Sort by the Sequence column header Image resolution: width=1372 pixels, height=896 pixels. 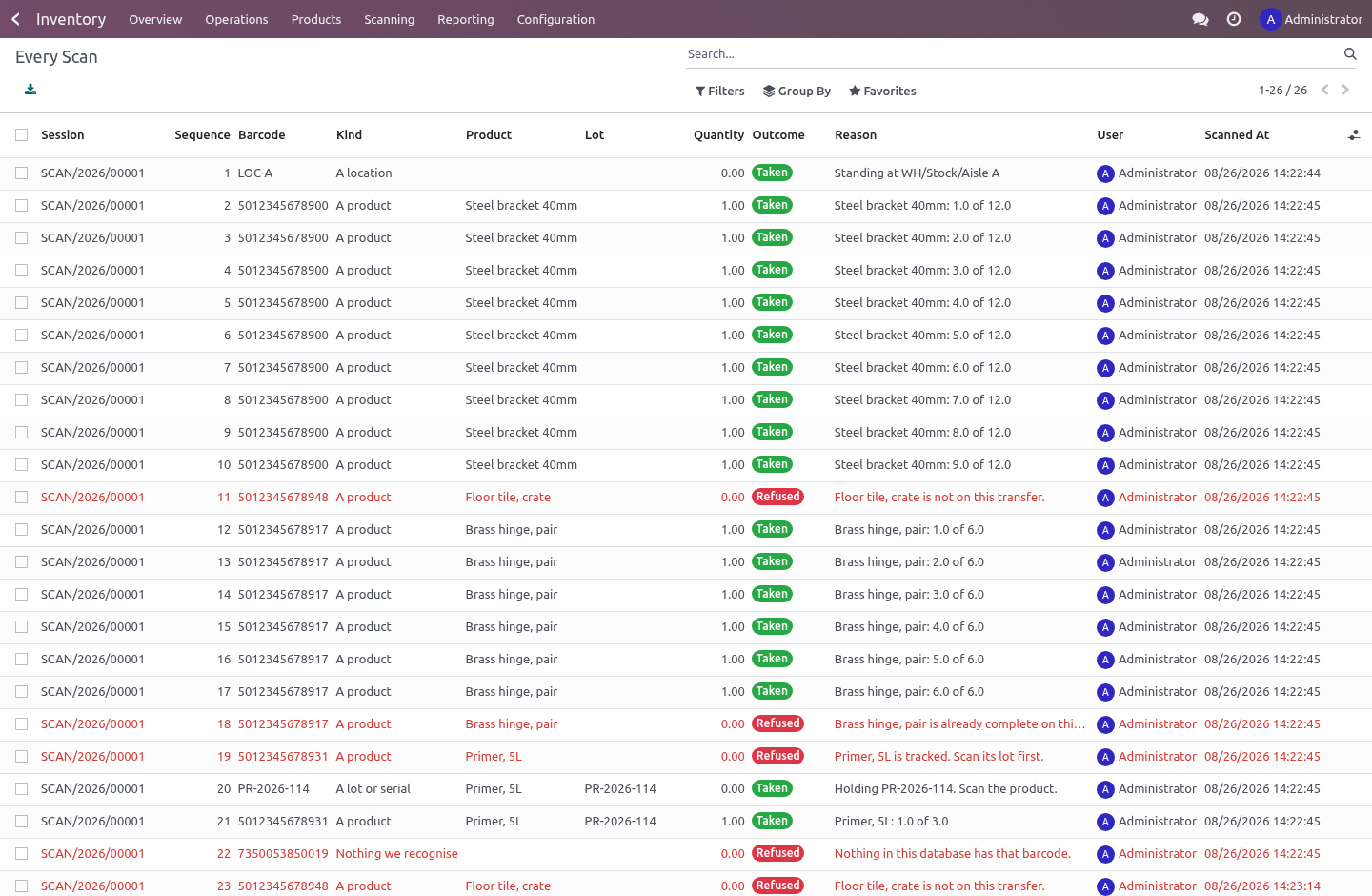click(x=202, y=135)
